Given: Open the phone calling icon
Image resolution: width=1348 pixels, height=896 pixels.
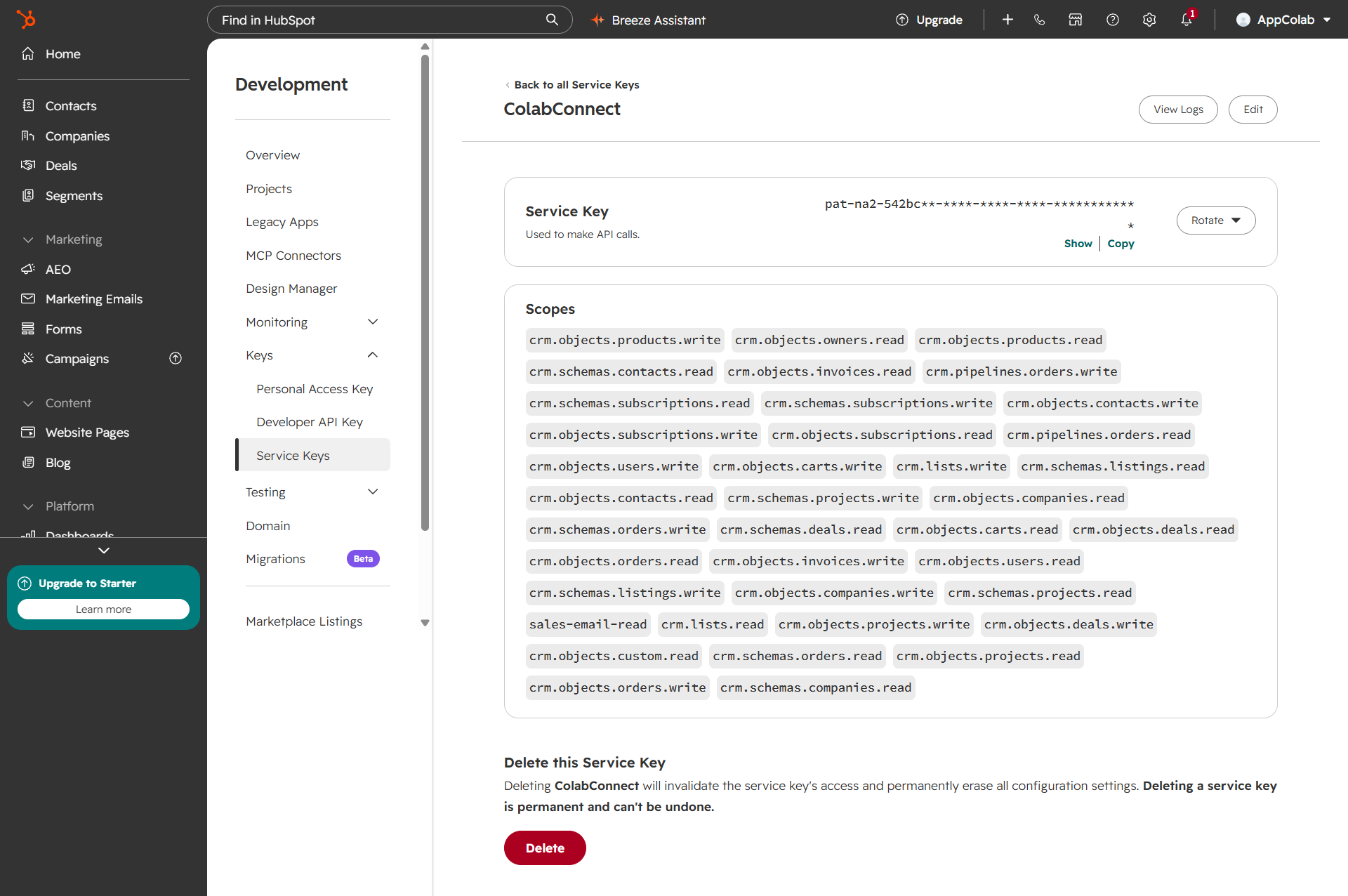Looking at the screenshot, I should (1040, 20).
